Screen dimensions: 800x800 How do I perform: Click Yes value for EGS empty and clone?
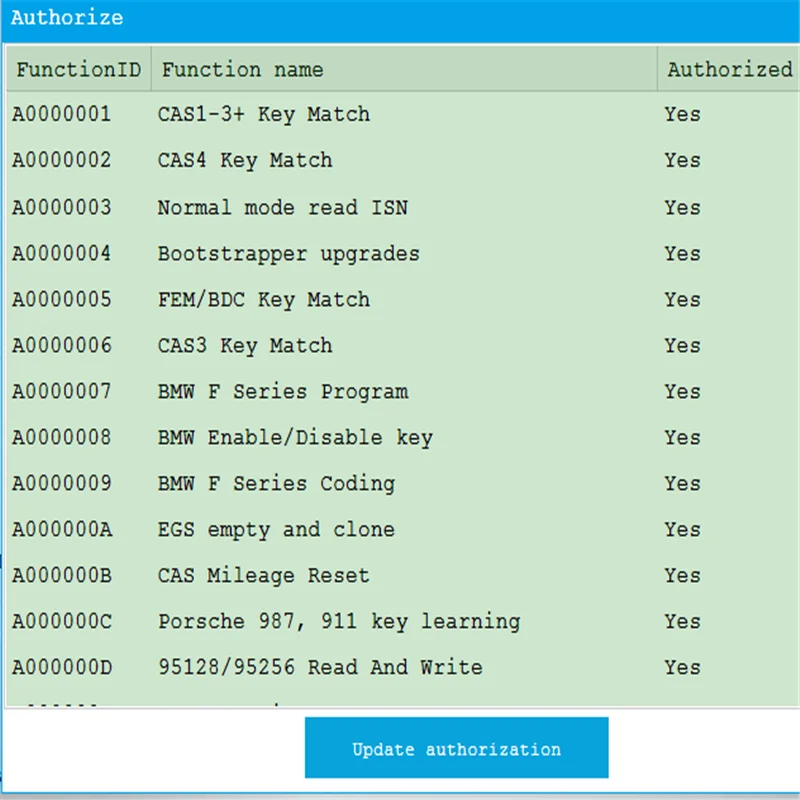682,530
